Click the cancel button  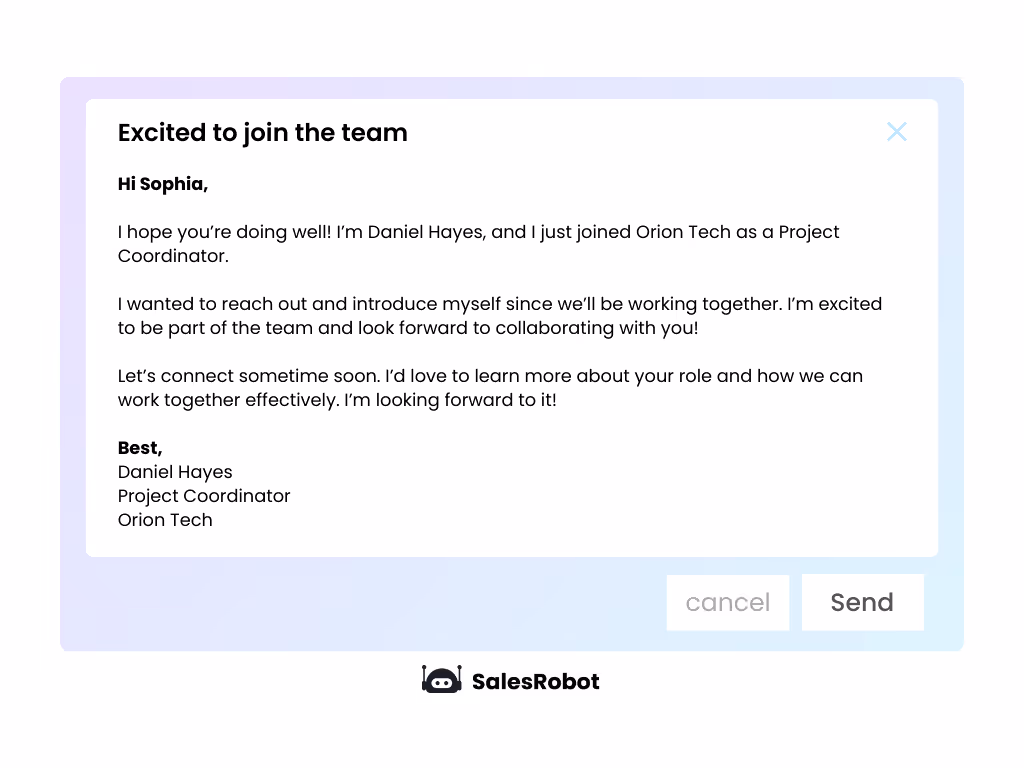727,602
